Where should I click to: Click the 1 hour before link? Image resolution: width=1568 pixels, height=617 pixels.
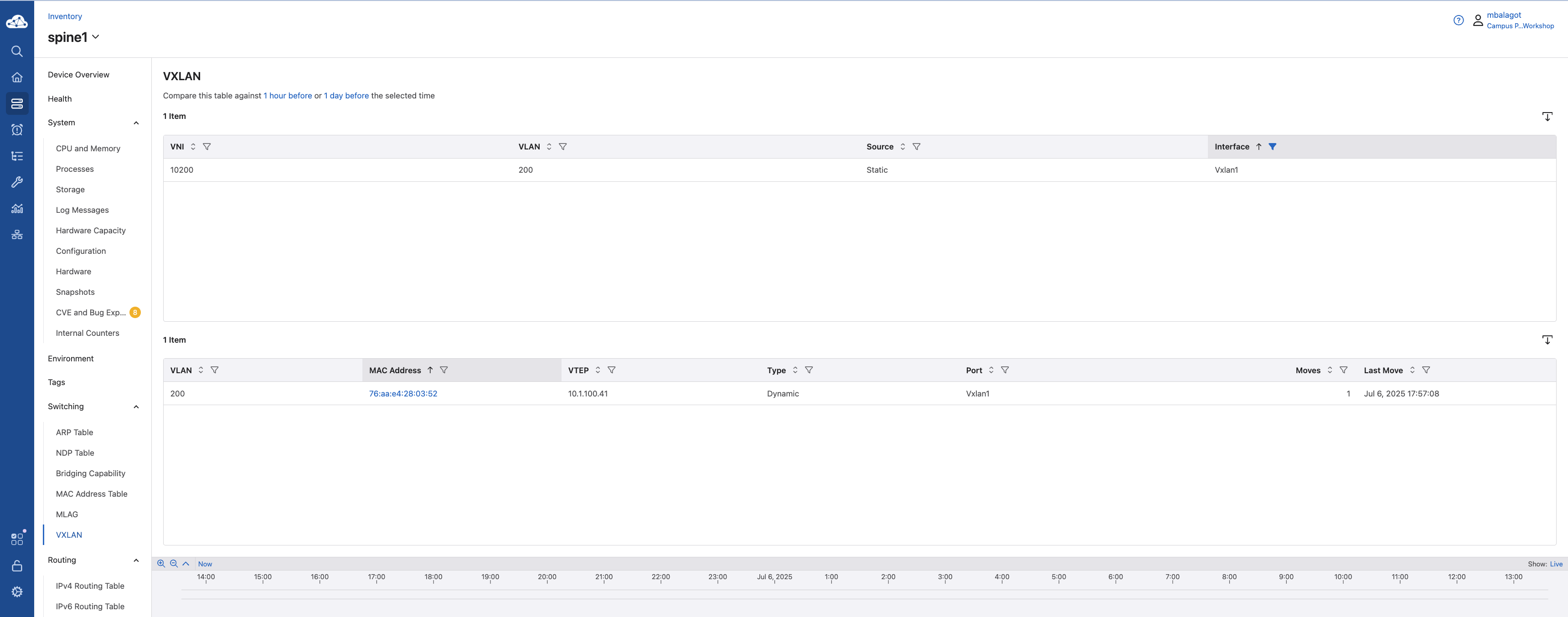(287, 96)
